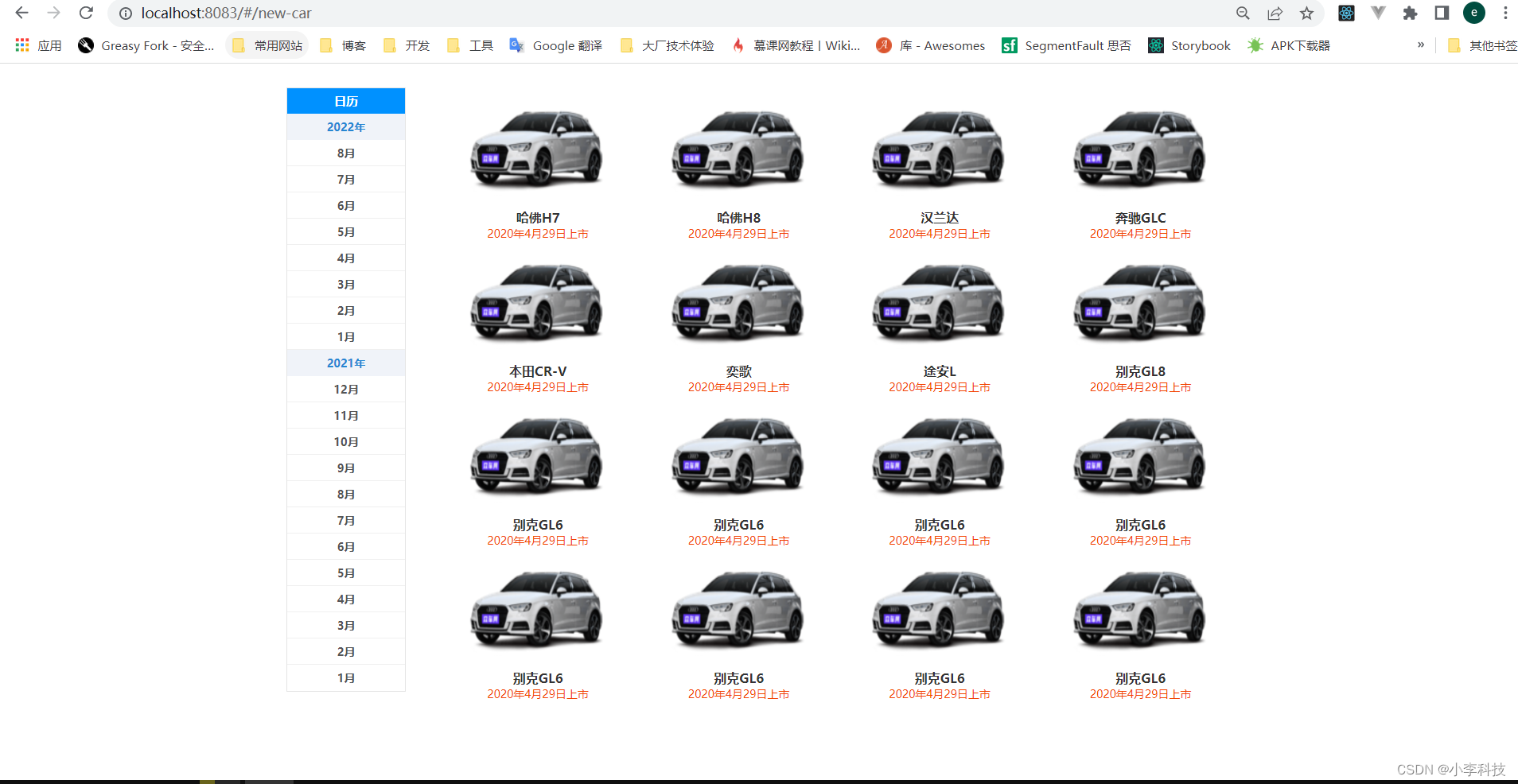Image resolution: width=1518 pixels, height=784 pixels.
Task: Open the React DevTools extension icon
Action: [1346, 13]
